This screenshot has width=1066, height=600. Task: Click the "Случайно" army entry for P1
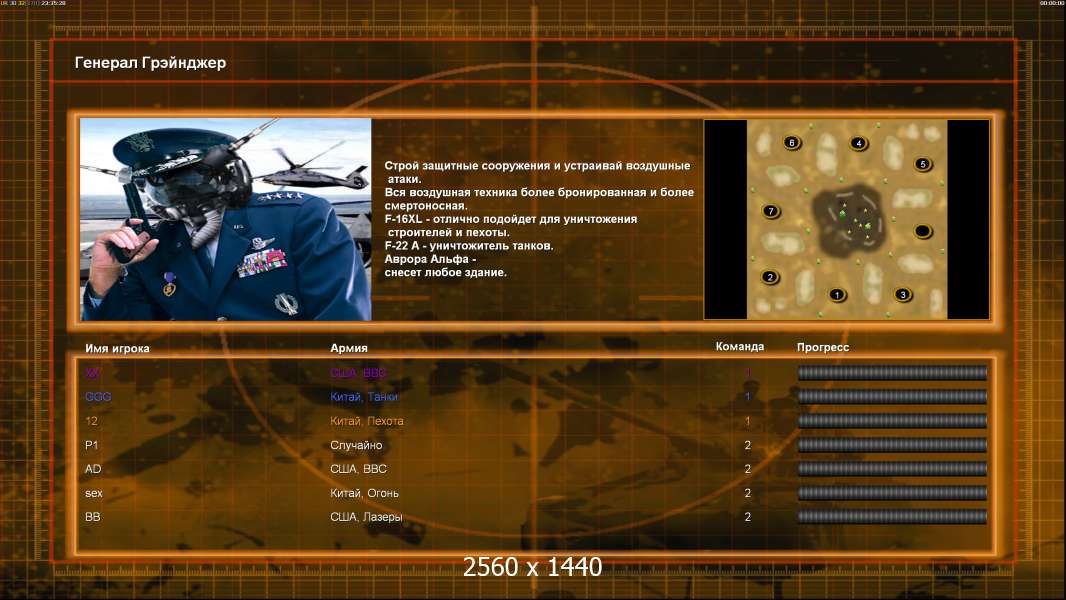coord(356,445)
